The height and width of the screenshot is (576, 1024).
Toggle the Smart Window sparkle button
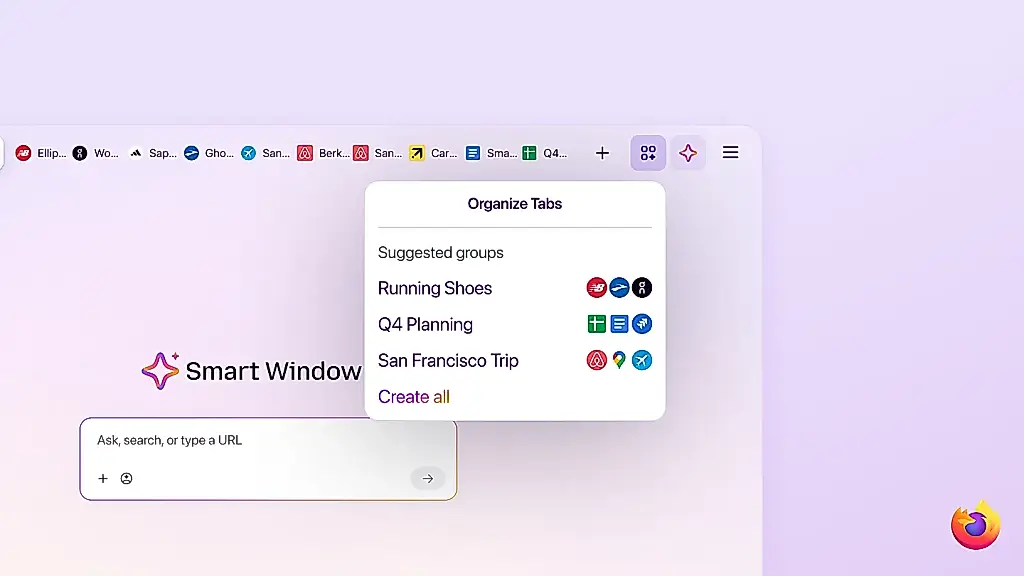(x=688, y=153)
